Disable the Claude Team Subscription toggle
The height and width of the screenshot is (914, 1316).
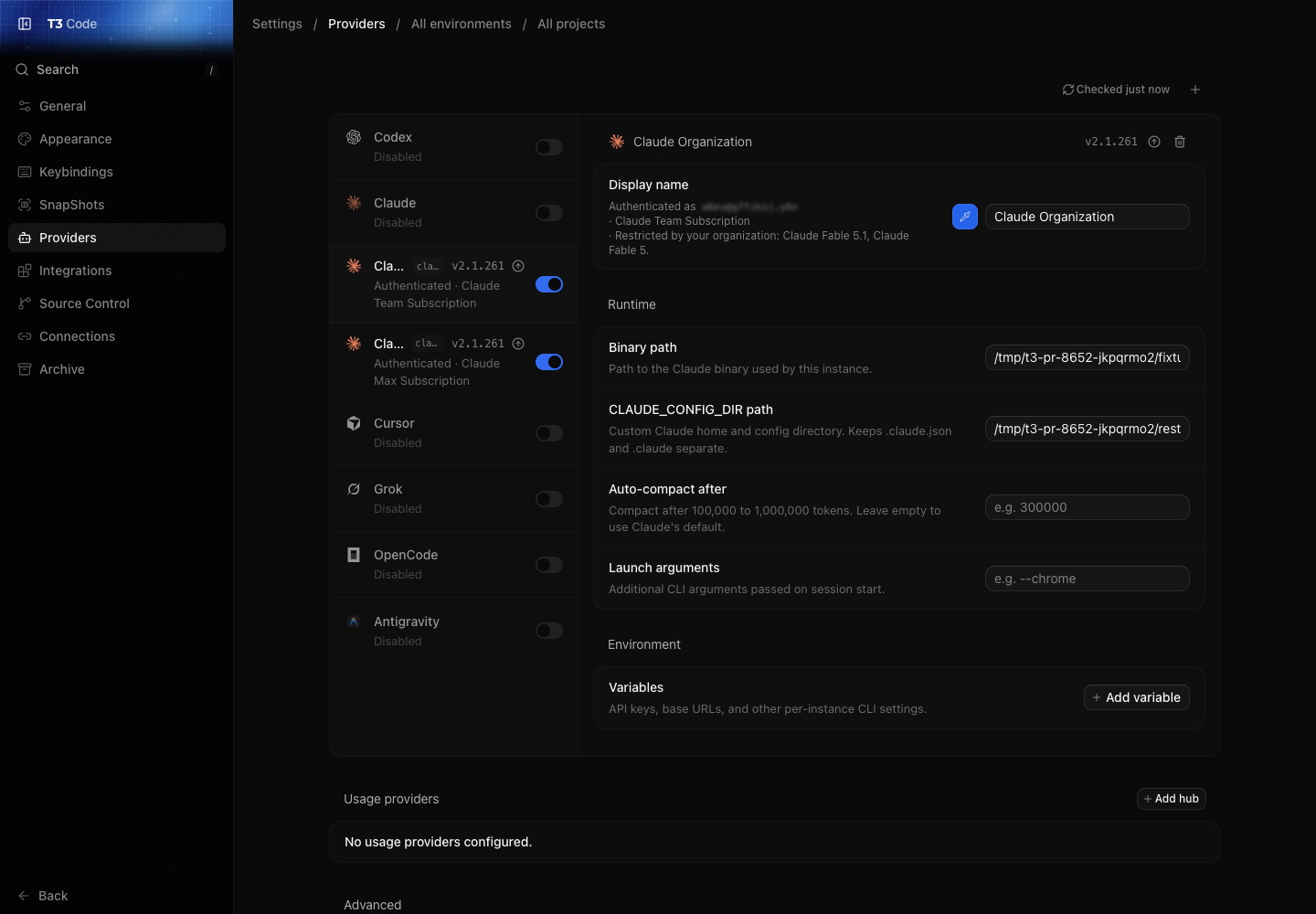pyautogui.click(x=549, y=284)
